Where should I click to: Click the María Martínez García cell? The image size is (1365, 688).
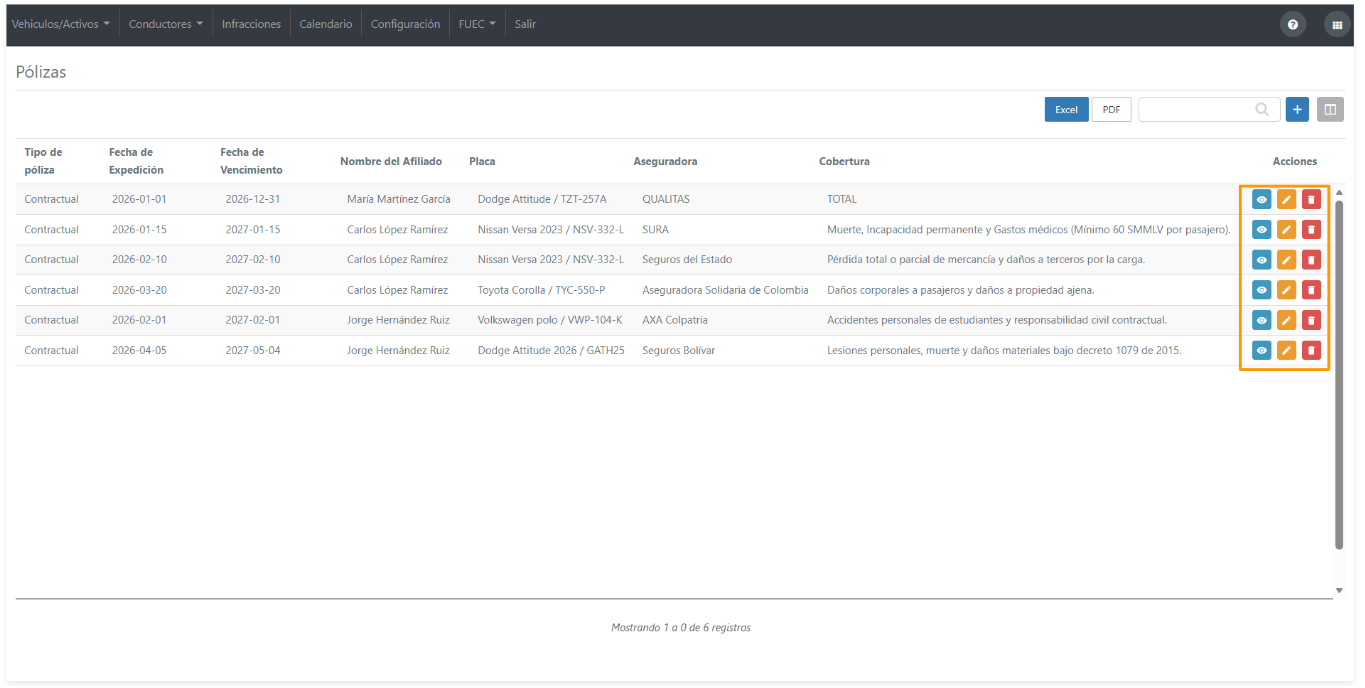(x=399, y=199)
